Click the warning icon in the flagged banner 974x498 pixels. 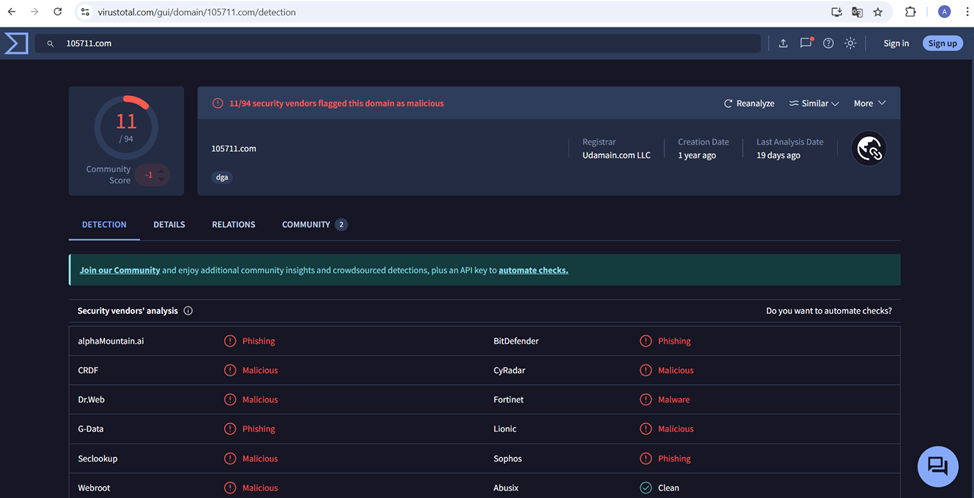(x=217, y=103)
